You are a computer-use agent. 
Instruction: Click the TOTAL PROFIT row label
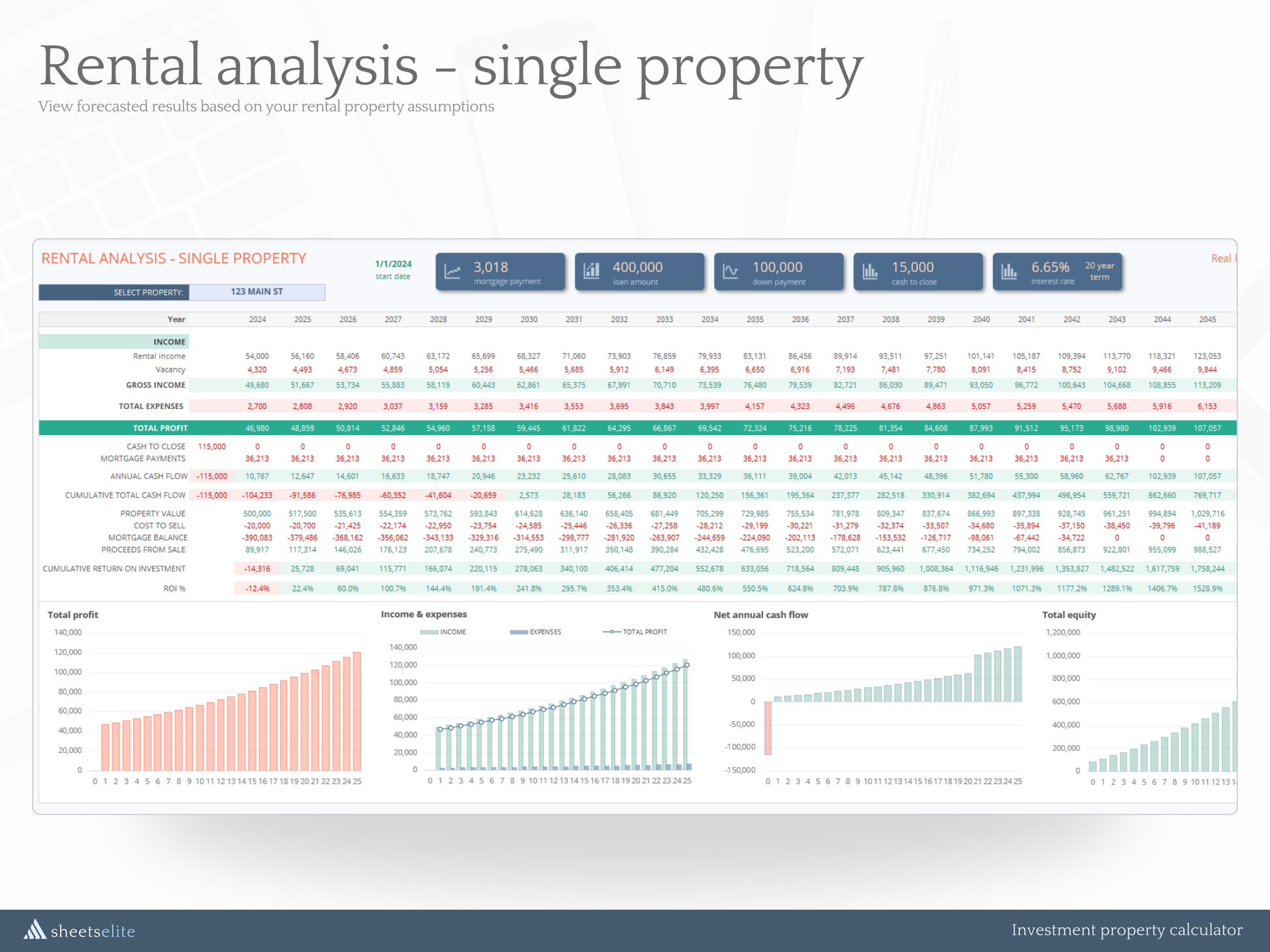(x=160, y=428)
